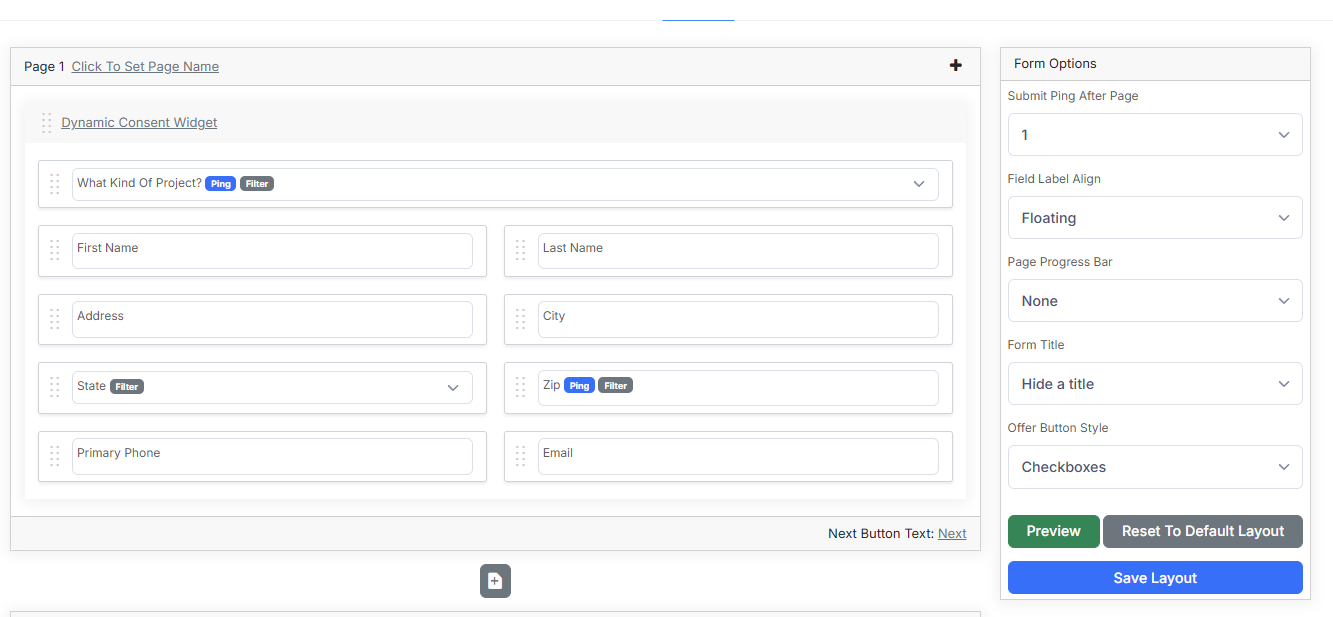Click the drag handle next to First Name
Image resolution: width=1333 pixels, height=617 pixels.
55,250
